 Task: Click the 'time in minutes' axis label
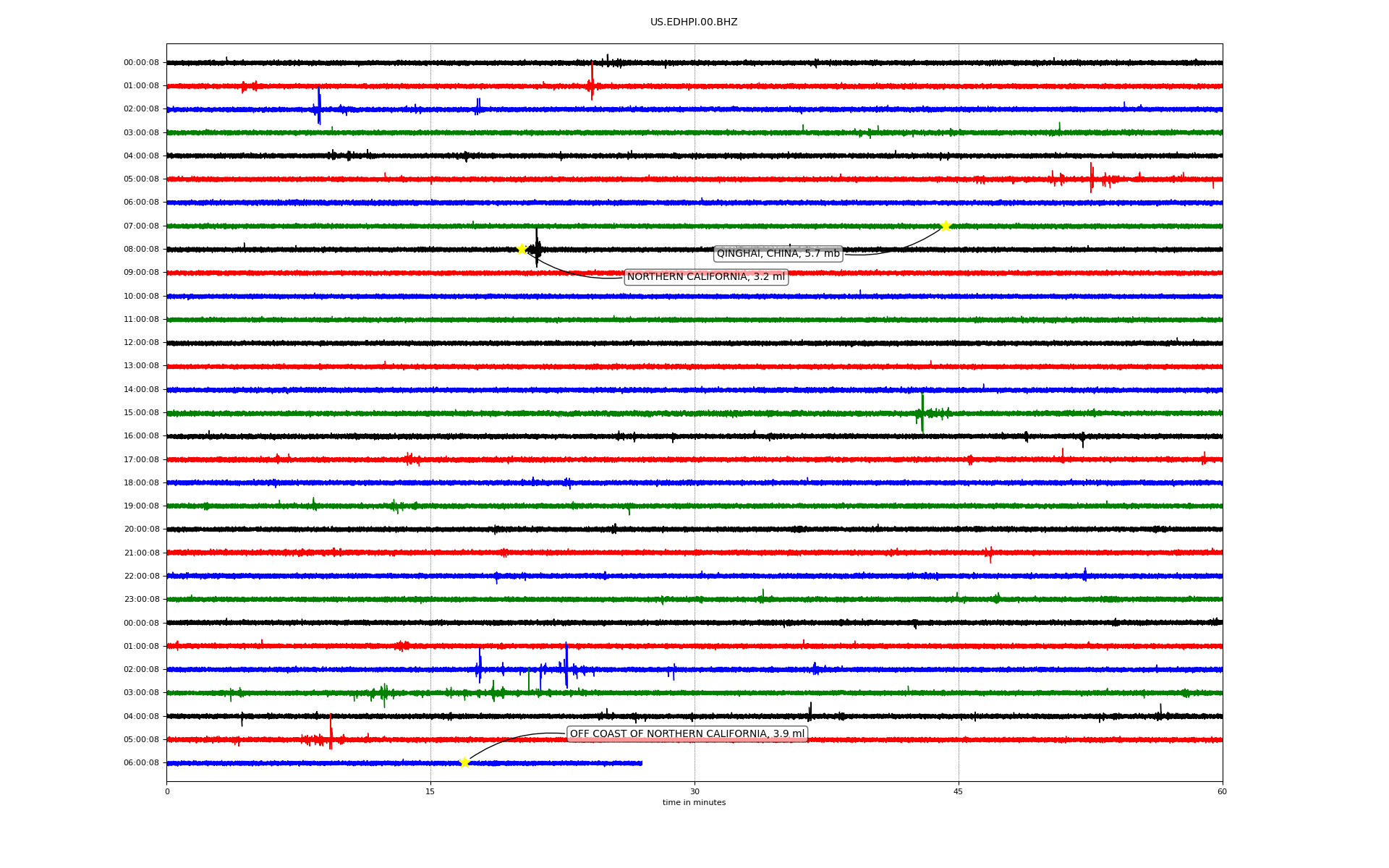coord(694,803)
